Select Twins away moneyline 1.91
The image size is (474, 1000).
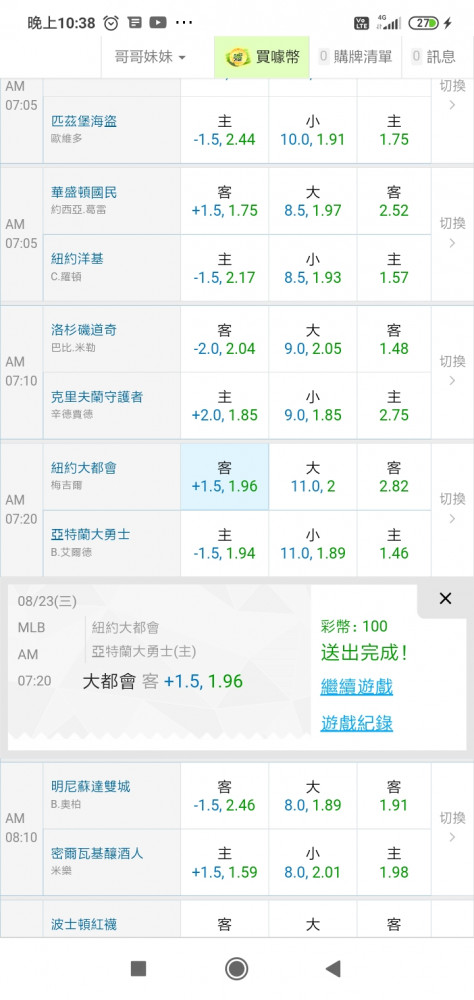[394, 795]
